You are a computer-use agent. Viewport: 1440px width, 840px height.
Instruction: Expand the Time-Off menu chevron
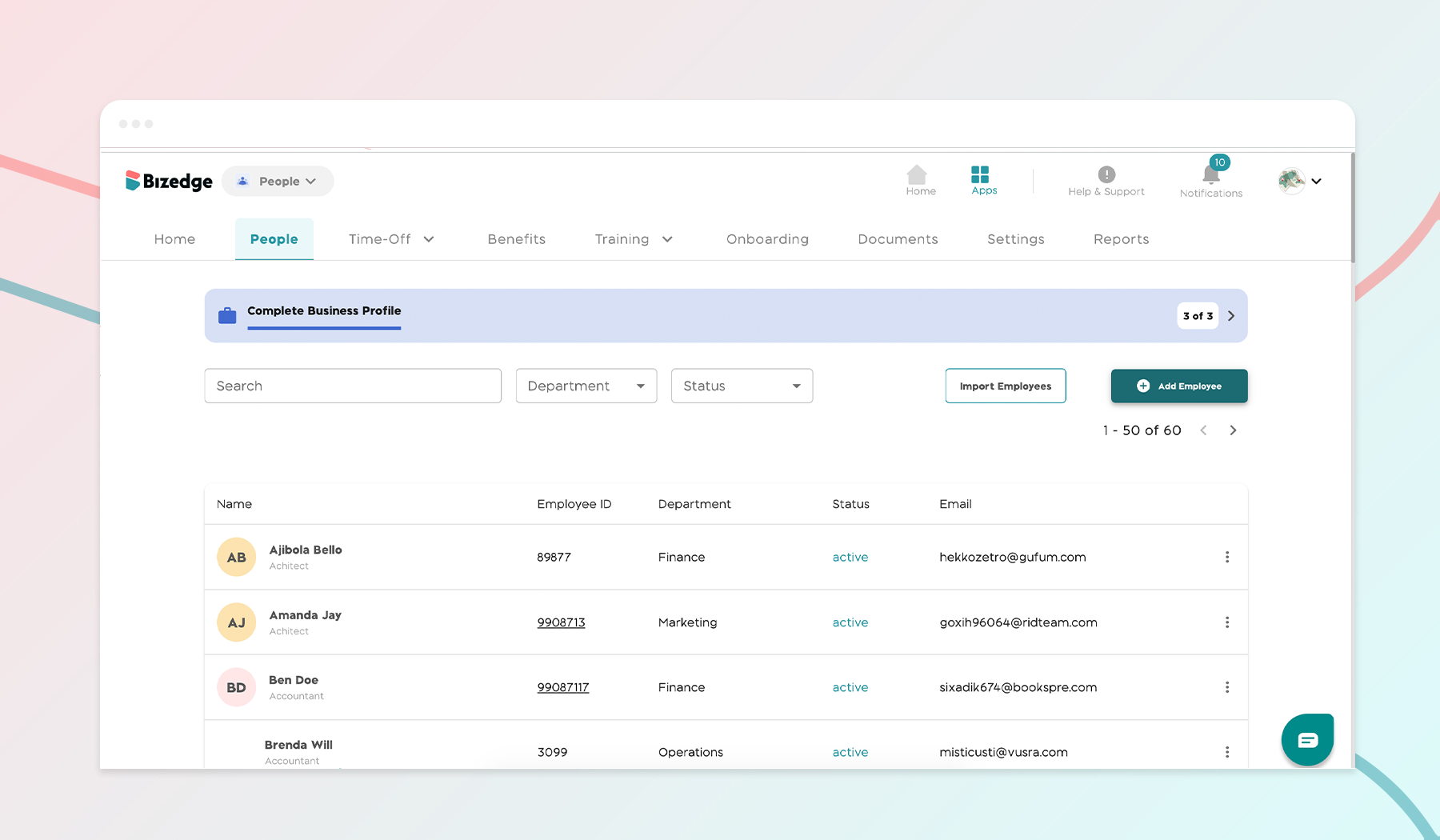pos(429,239)
